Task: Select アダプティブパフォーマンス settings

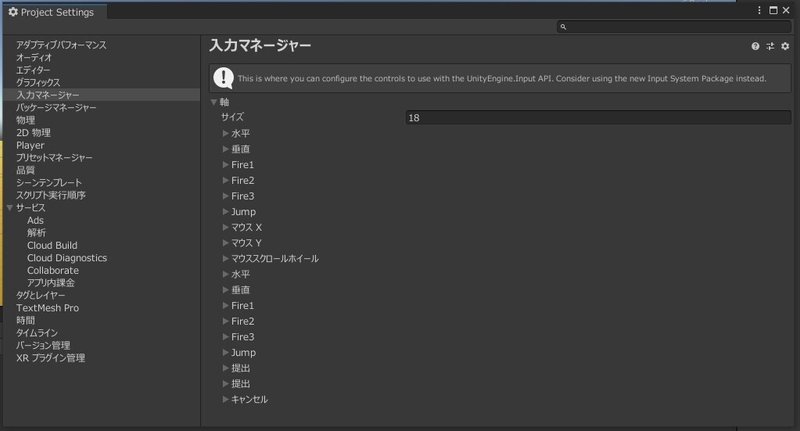Action: pyautogui.click(x=61, y=45)
